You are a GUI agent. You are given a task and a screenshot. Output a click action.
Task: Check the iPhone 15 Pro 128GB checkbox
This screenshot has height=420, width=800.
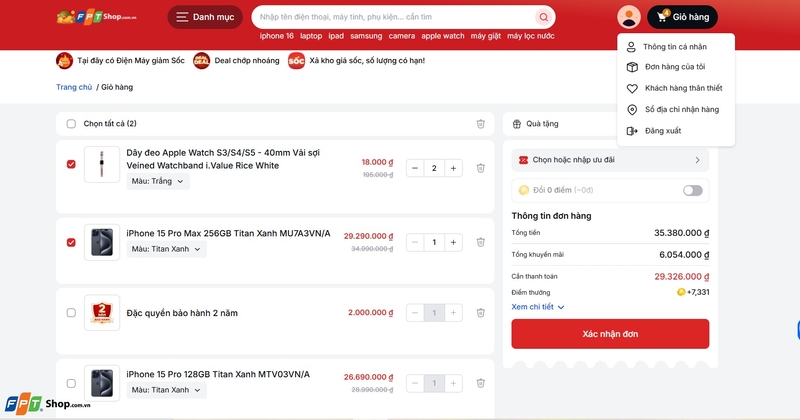(x=71, y=383)
